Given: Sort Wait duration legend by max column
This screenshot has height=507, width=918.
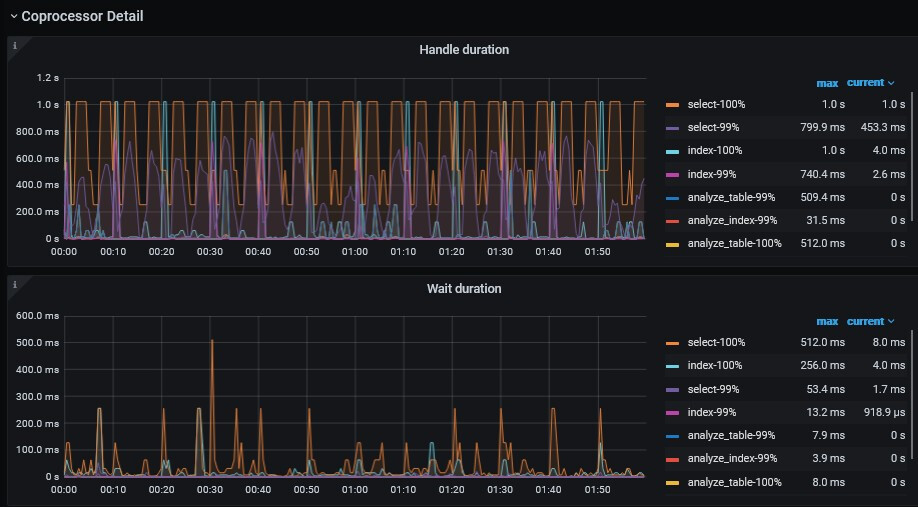Looking at the screenshot, I should (826, 322).
